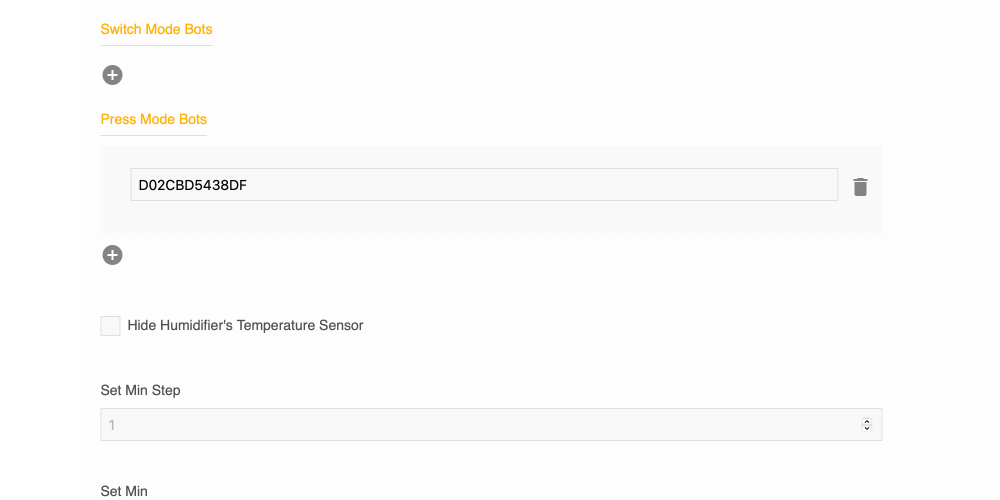Click the gray card holding the bot entry

pyautogui.click(x=490, y=220)
